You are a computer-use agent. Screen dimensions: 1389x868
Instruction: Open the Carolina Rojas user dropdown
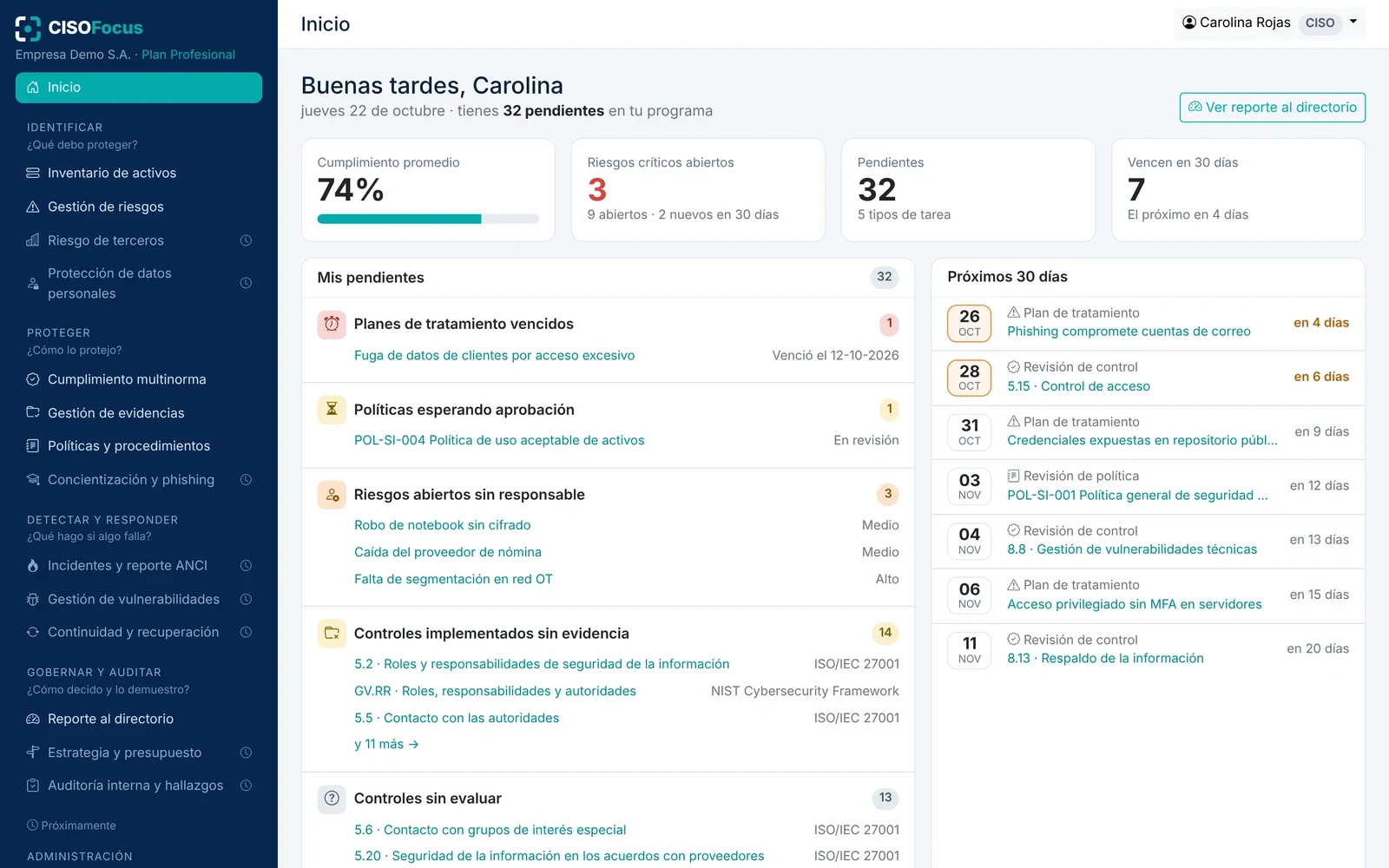click(1268, 23)
